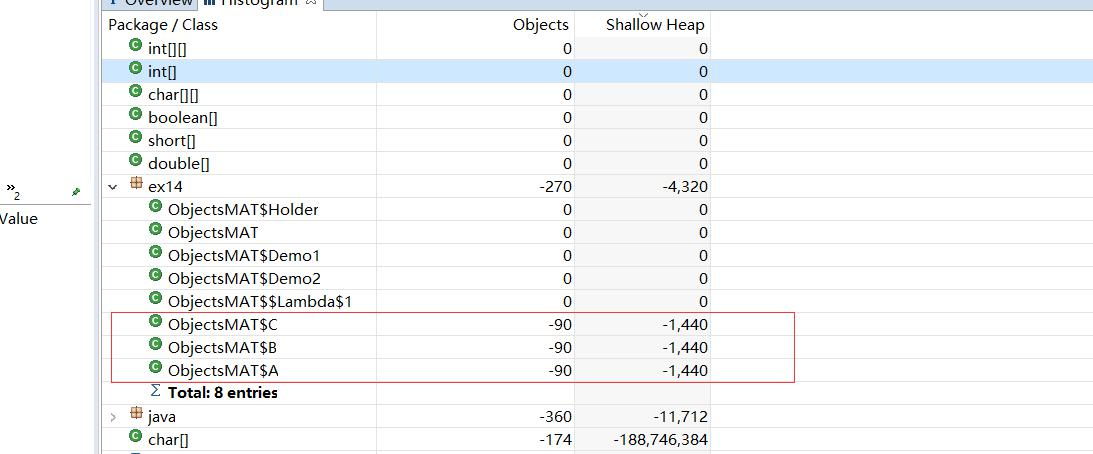Select the bottom char[] row label
The image size is (1093, 454).
[168, 440]
